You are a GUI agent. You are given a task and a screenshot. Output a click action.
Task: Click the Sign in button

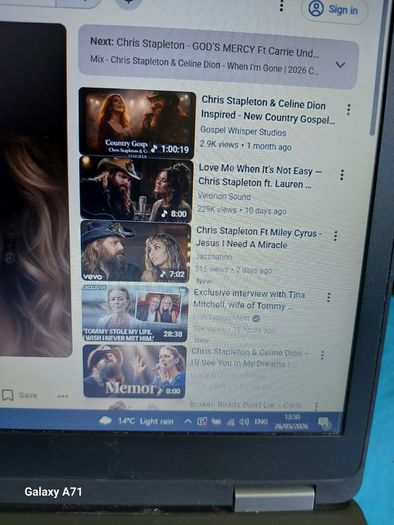pyautogui.click(x=335, y=10)
